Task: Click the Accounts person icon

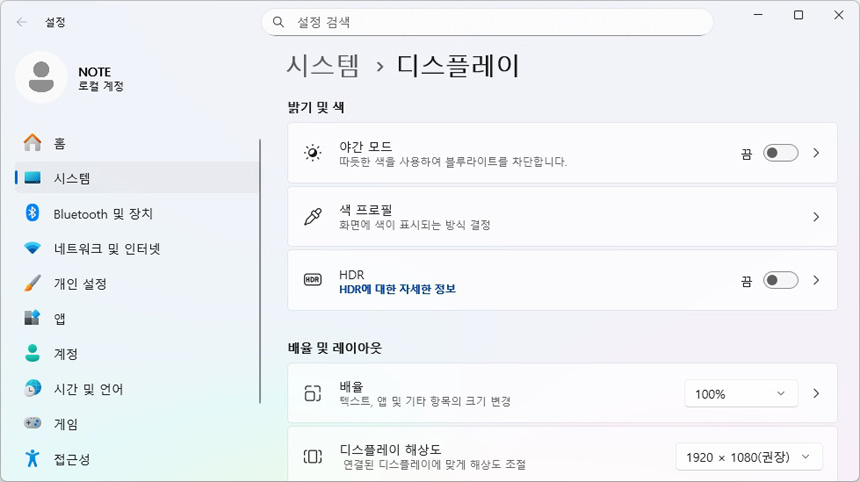Action: 33,353
